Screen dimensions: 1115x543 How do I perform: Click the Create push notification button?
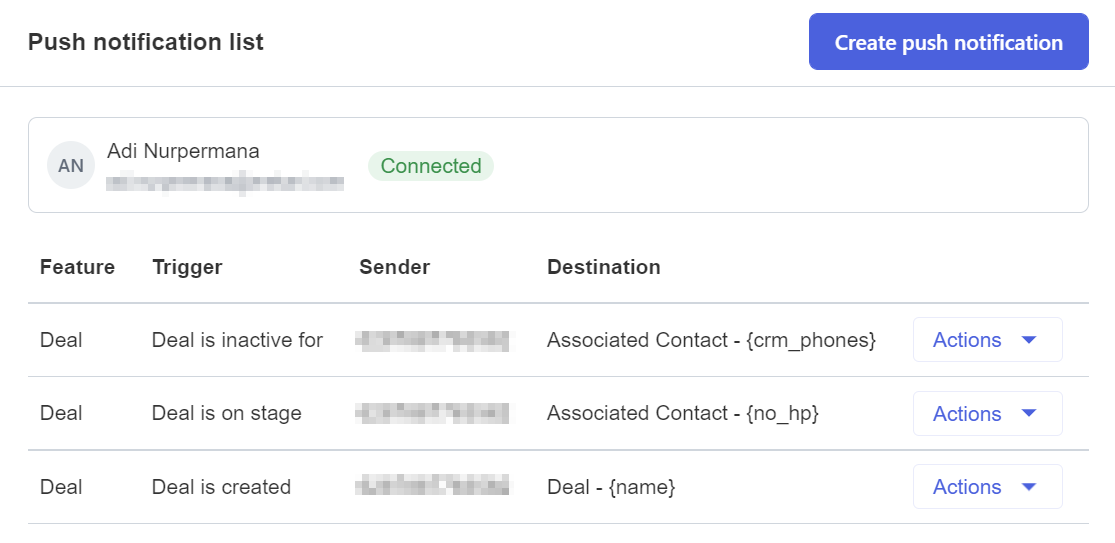pos(949,41)
